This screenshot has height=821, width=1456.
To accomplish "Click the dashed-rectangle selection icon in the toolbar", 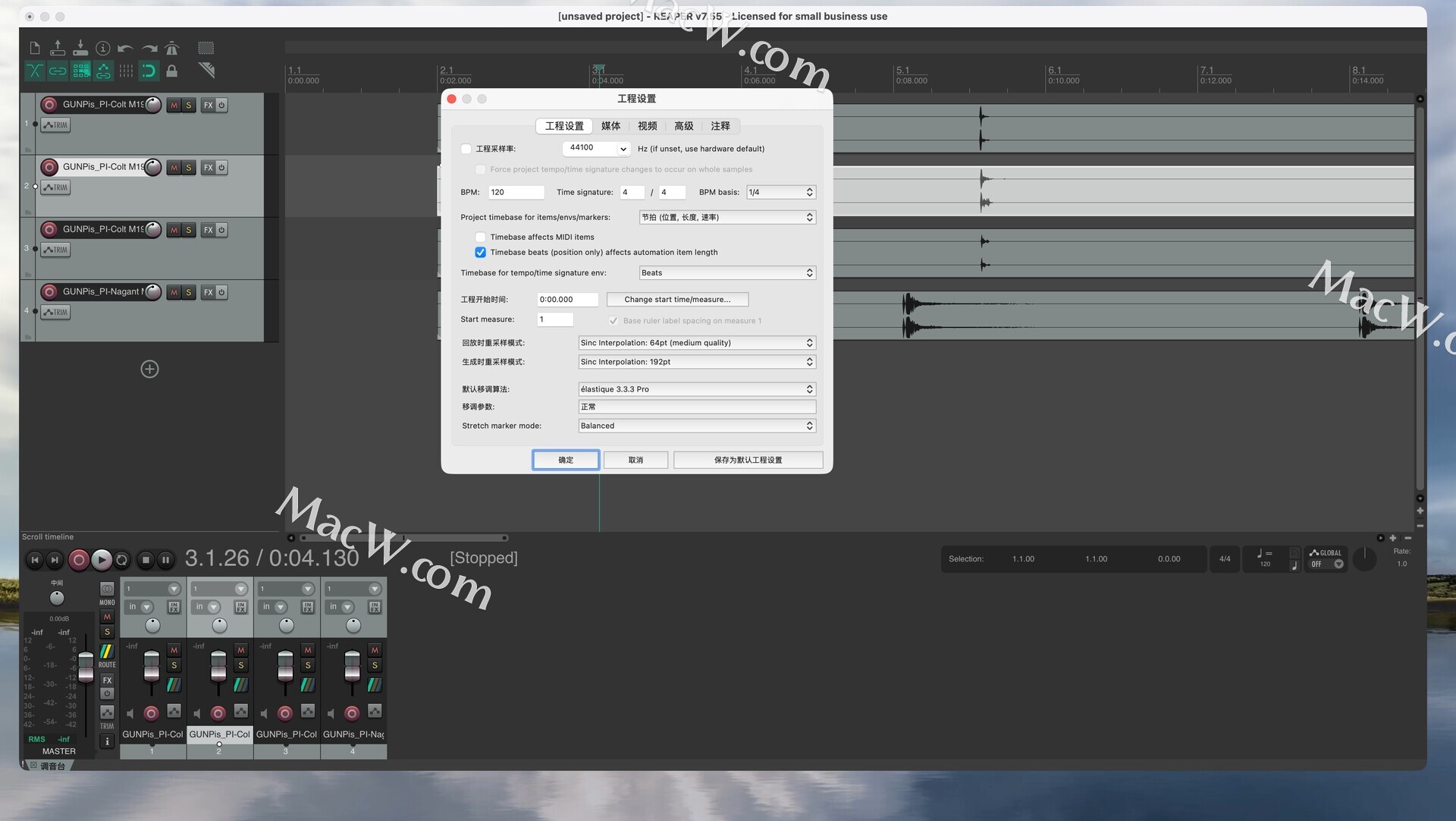I will [x=206, y=49].
